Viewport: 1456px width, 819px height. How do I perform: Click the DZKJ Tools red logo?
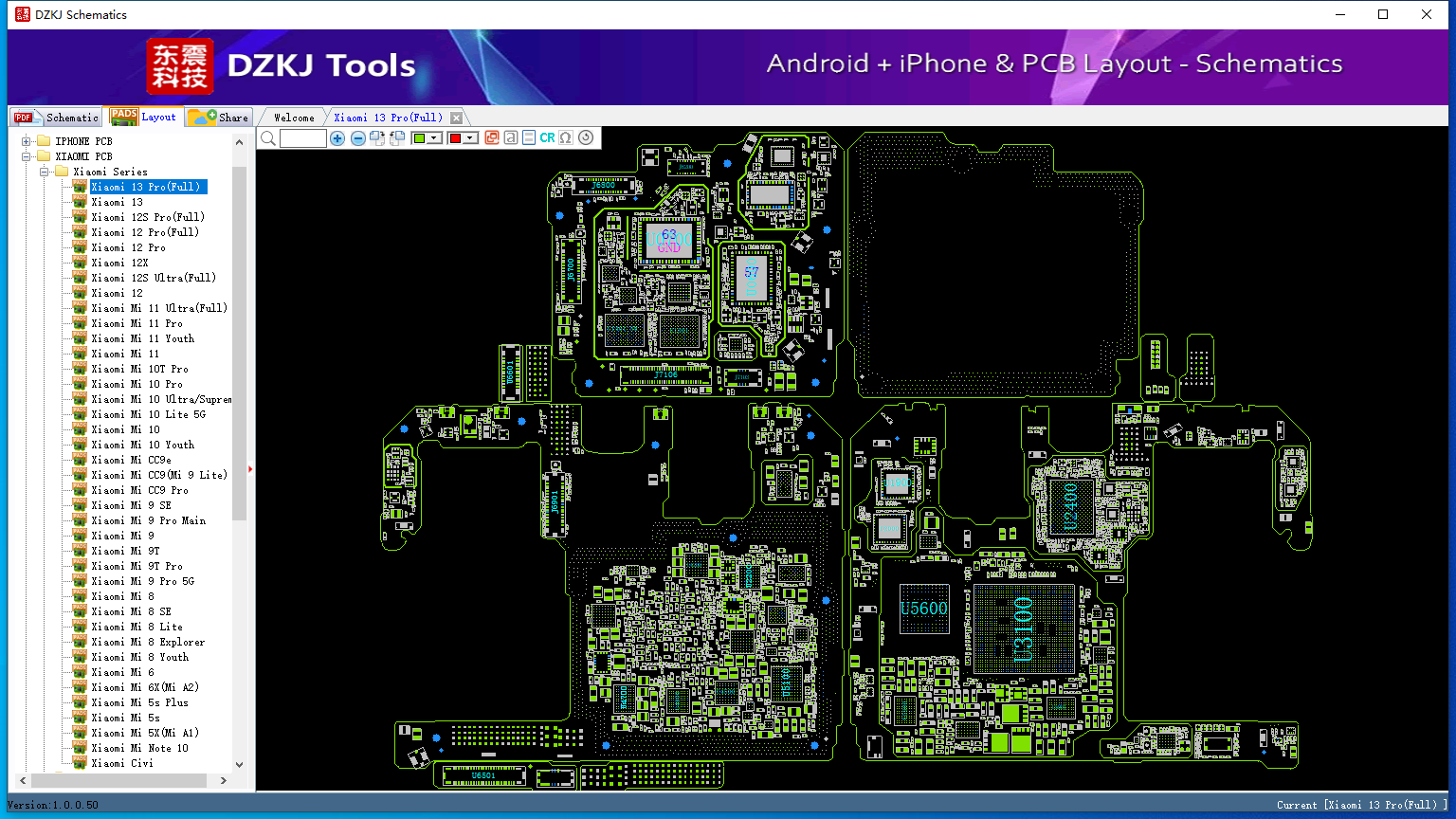pos(179,66)
